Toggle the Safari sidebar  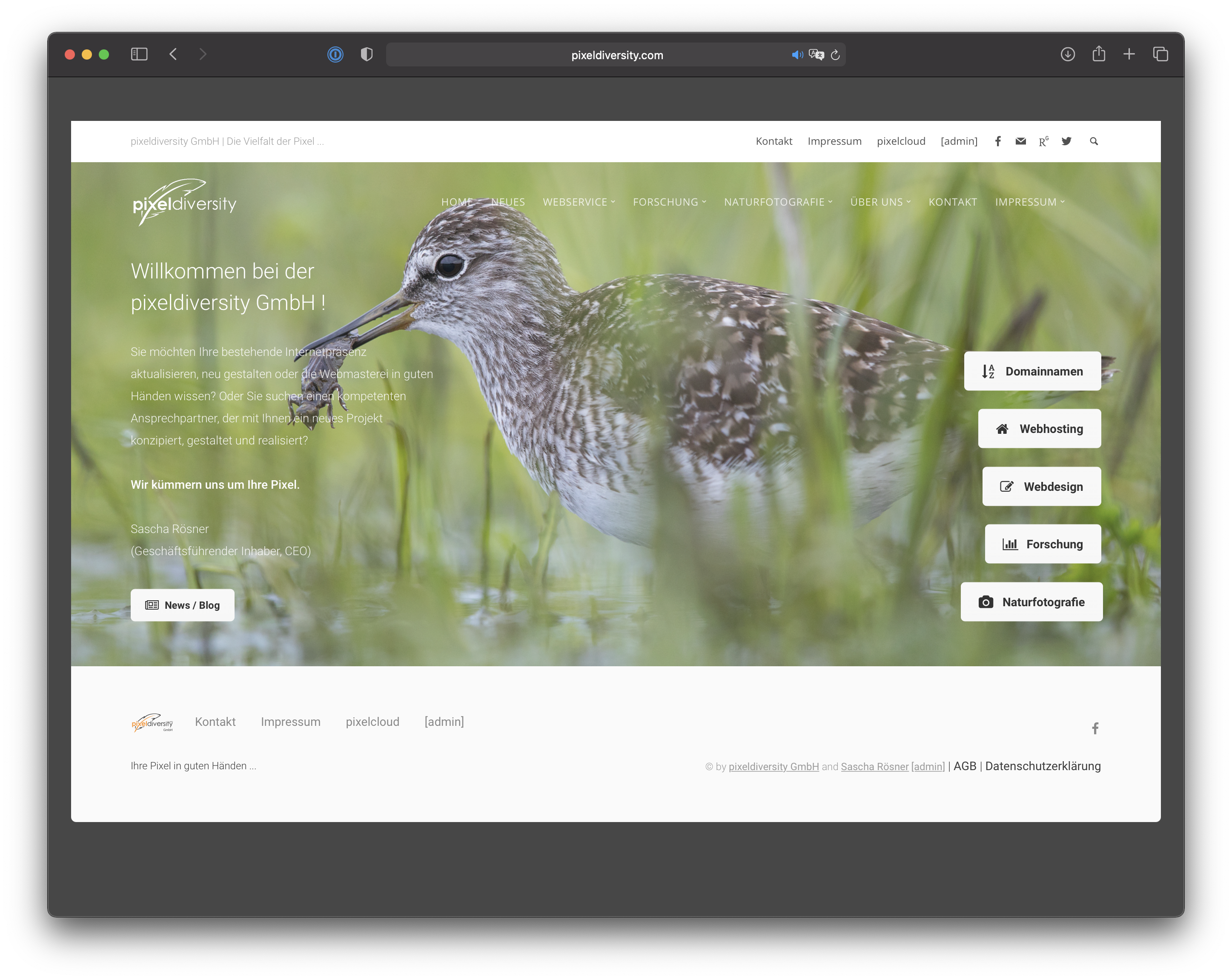coord(139,54)
